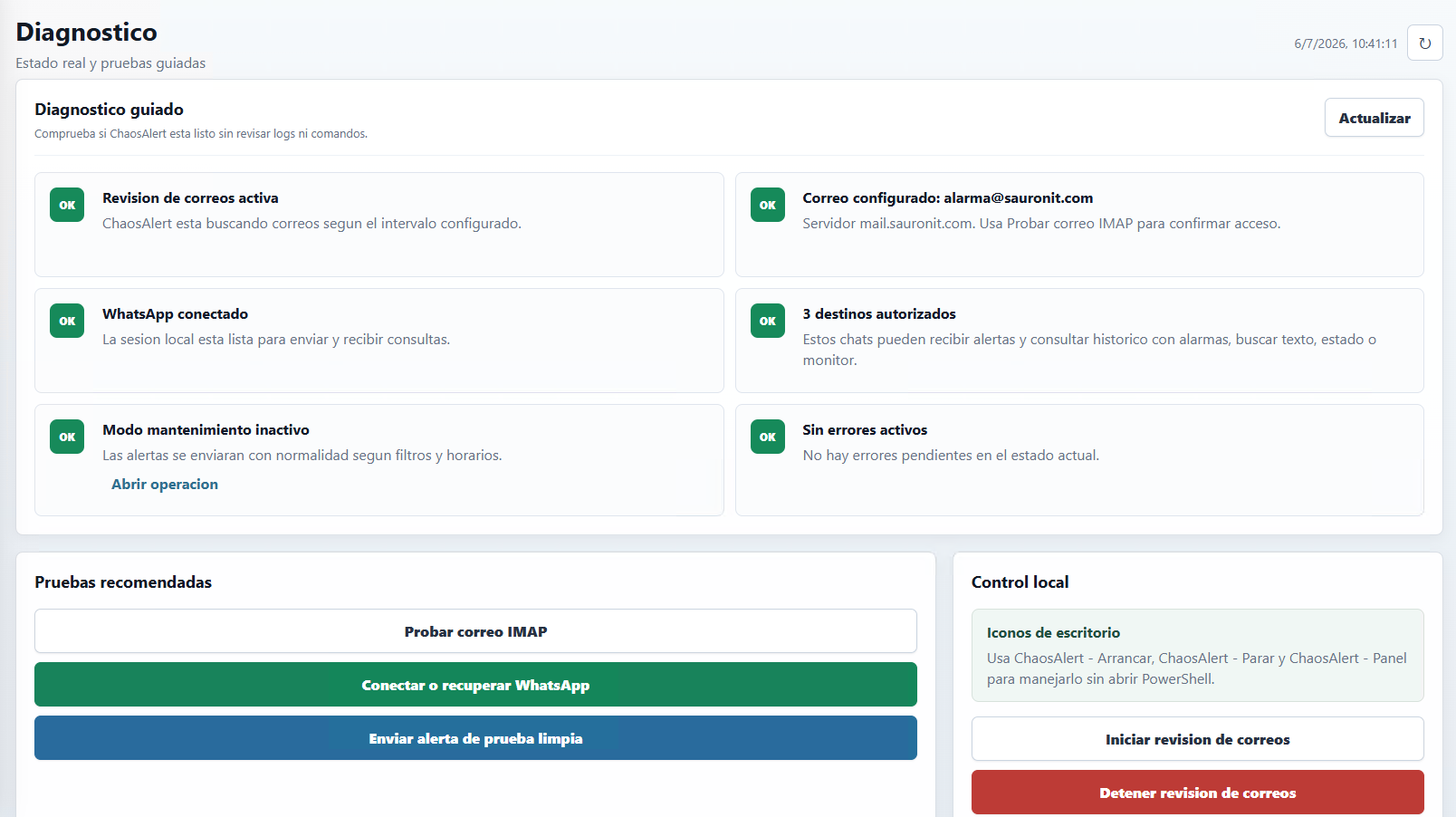Click the Sin errores activos heading
The image size is (1456, 817).
click(865, 429)
